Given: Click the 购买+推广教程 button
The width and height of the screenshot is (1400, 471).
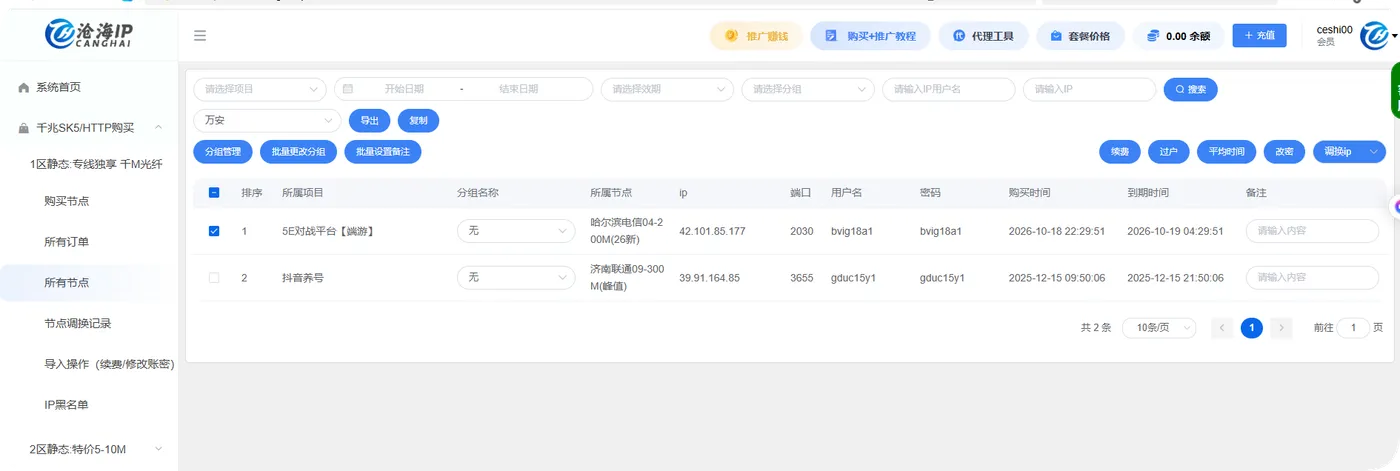Looking at the screenshot, I should [870, 36].
